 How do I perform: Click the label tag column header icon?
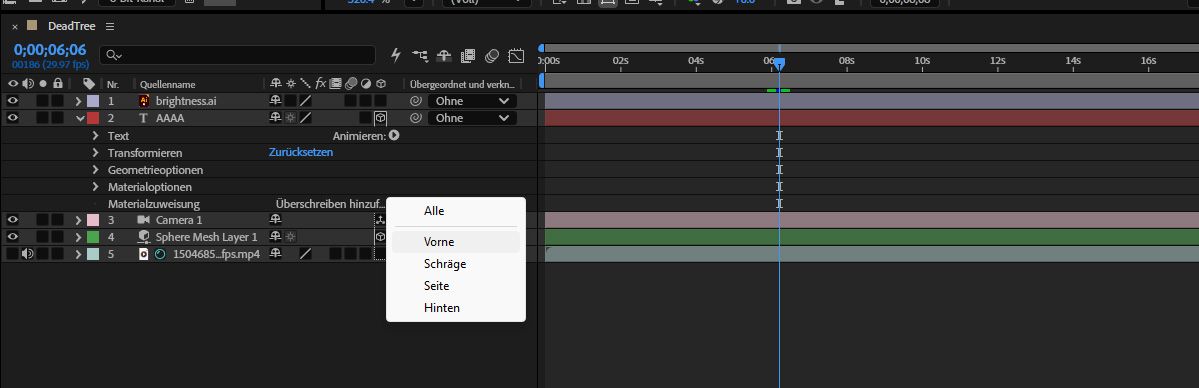89,83
